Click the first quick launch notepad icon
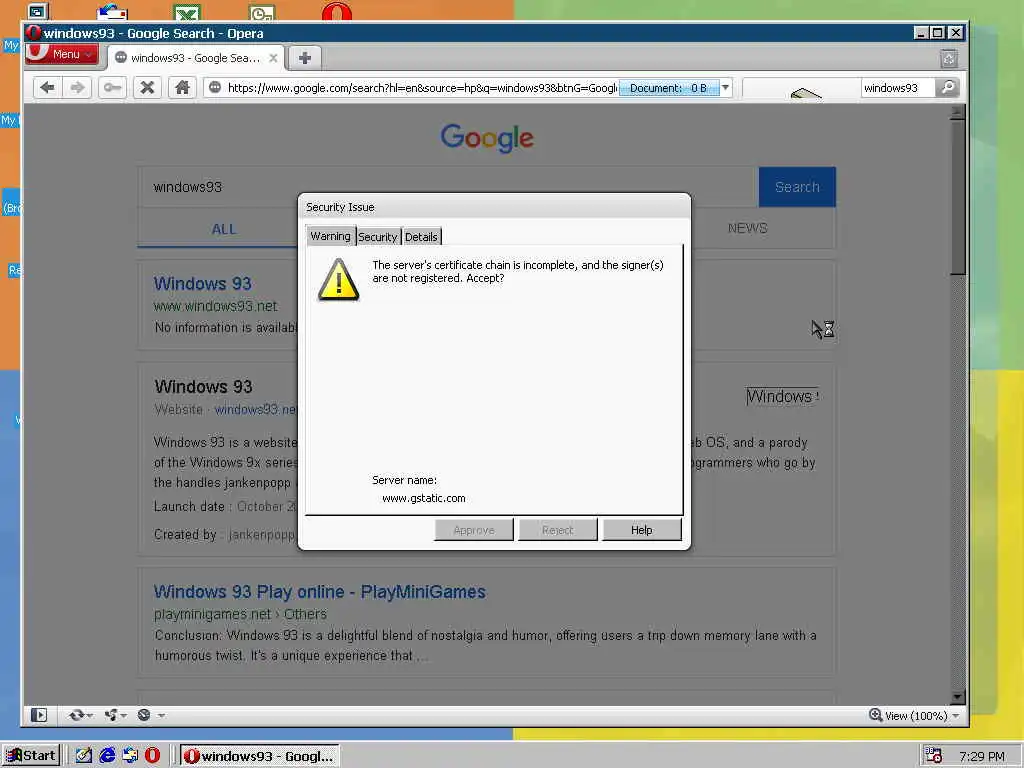 point(84,756)
